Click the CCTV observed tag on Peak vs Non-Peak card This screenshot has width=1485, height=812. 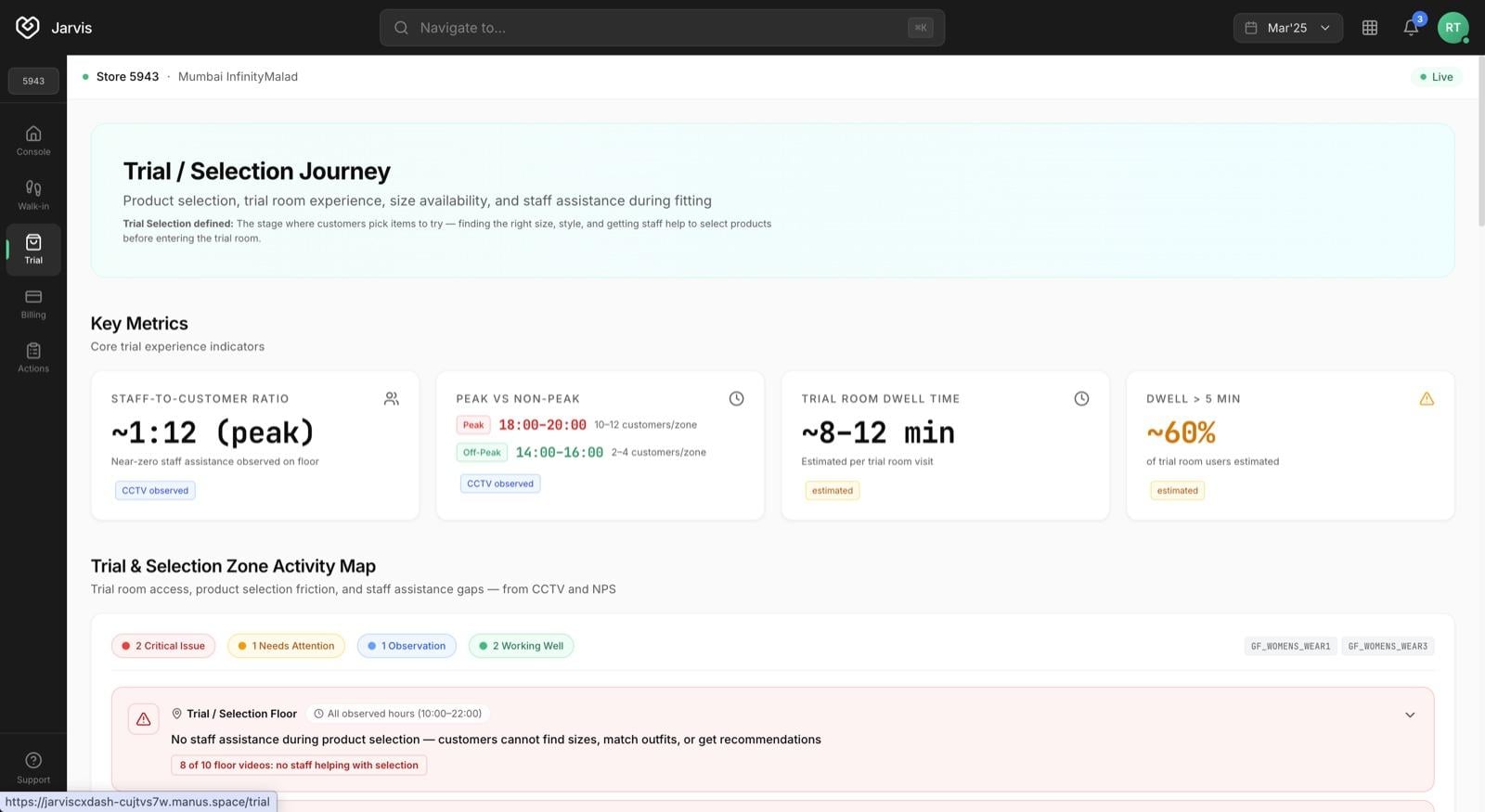coord(500,483)
